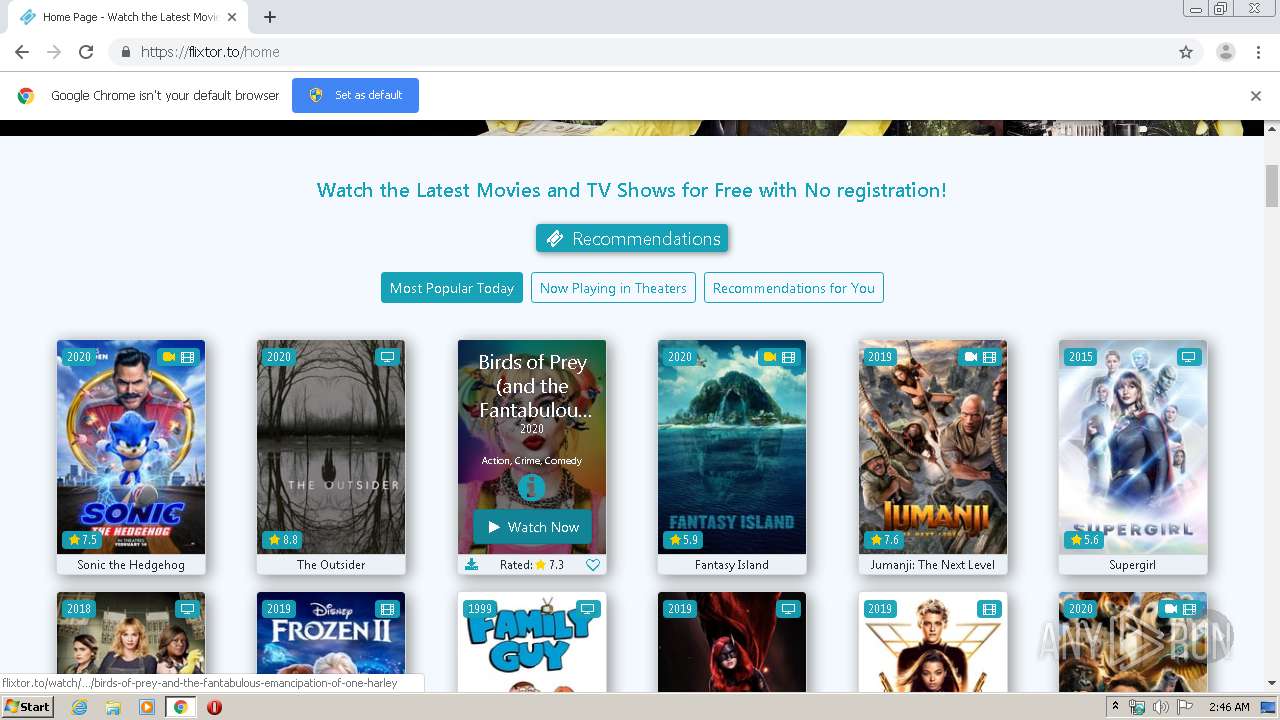1280x720 pixels.
Task: Show info for Birds of Prey
Action: coord(532,487)
